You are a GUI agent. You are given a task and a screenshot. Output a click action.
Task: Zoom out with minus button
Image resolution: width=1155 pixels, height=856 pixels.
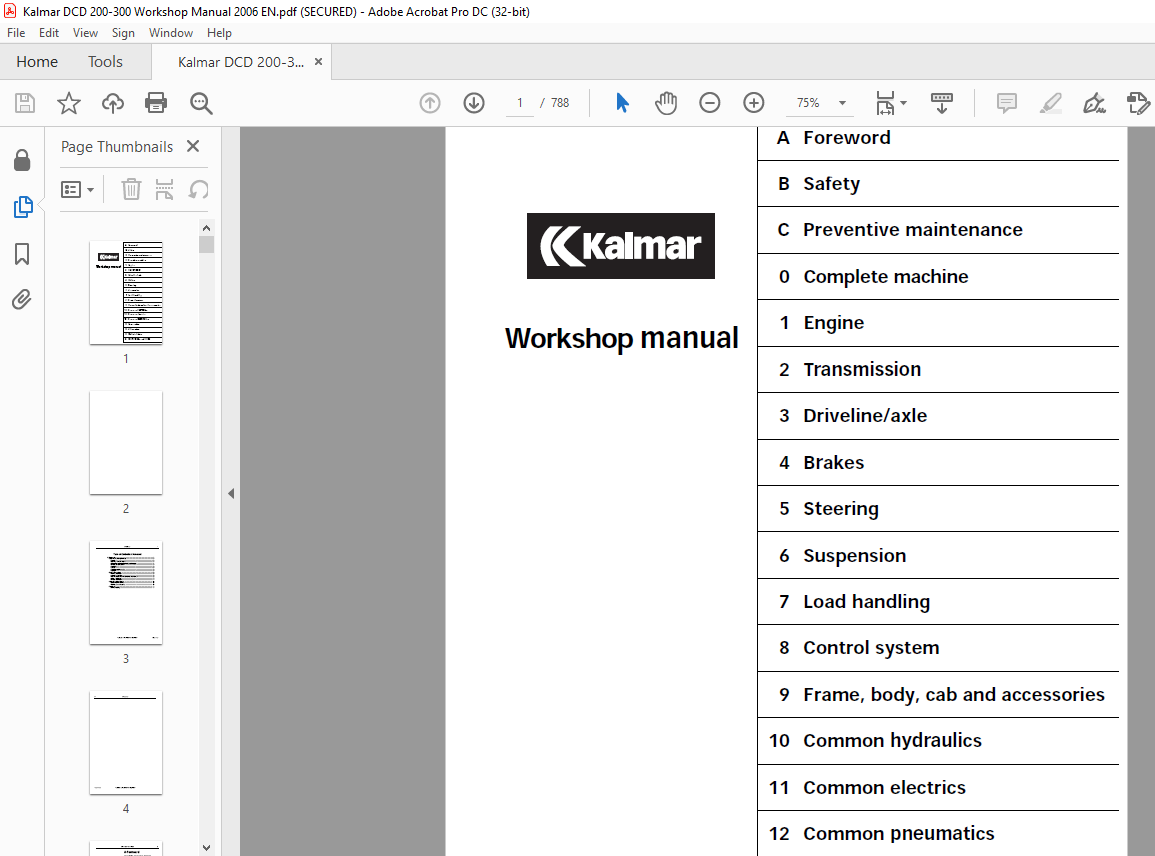point(709,103)
